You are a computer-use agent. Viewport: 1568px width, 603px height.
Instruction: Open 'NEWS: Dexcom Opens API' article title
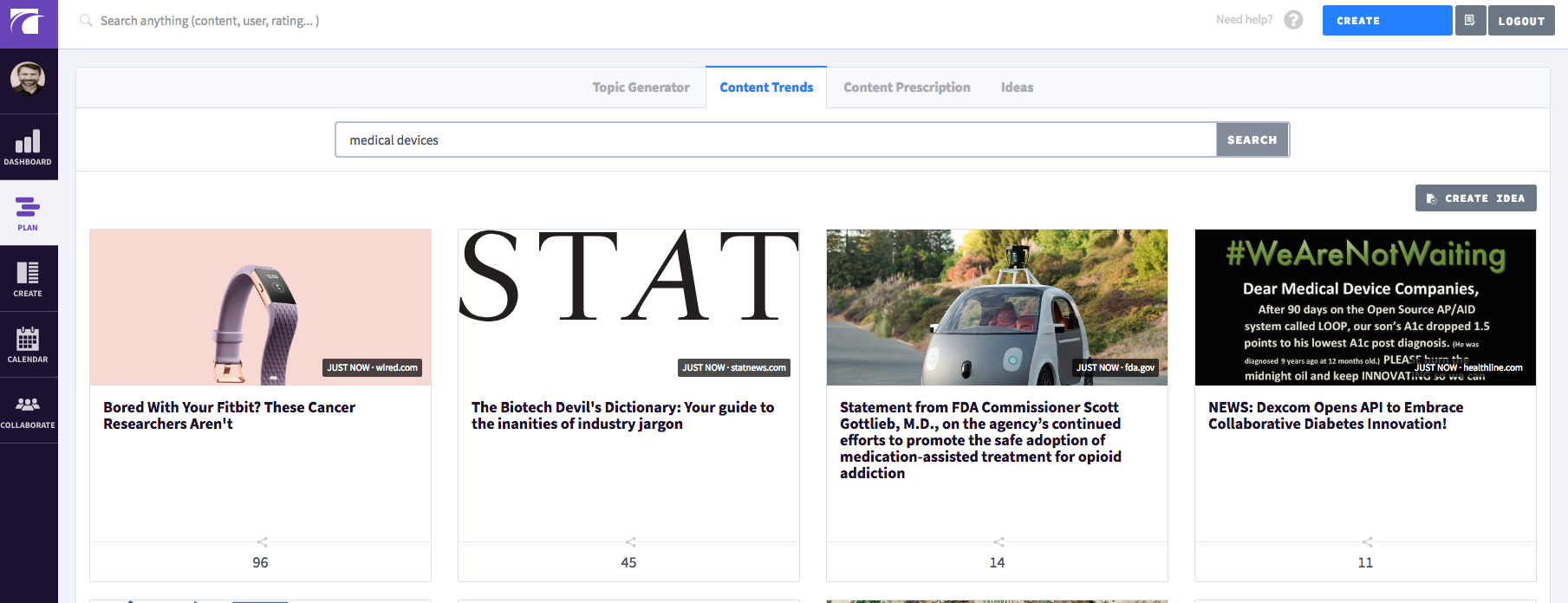(x=1336, y=416)
